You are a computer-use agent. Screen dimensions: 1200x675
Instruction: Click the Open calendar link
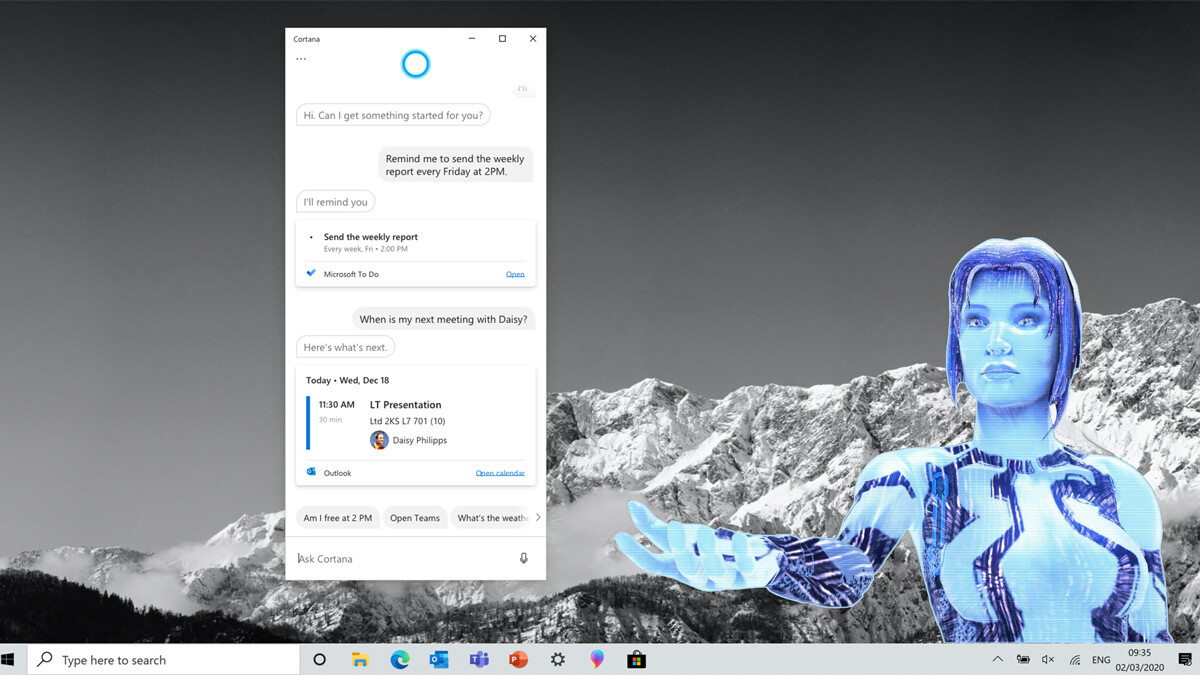tap(499, 473)
